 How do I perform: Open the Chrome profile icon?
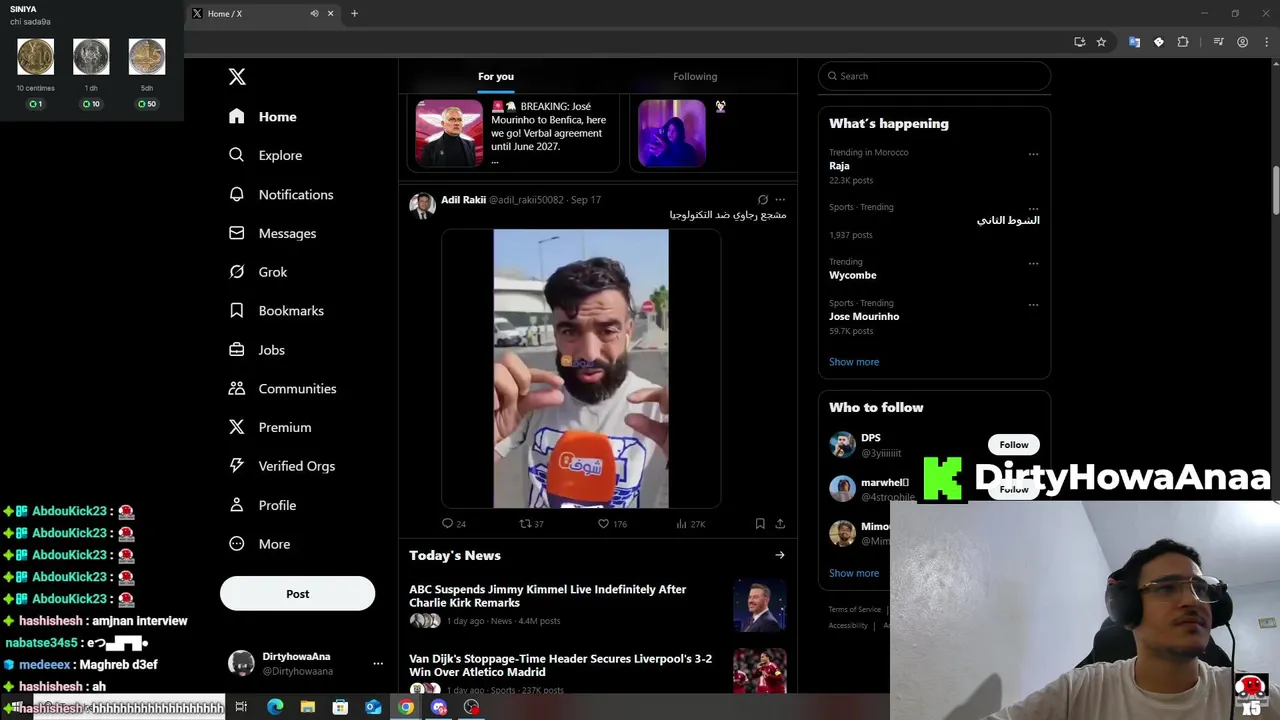point(1242,42)
